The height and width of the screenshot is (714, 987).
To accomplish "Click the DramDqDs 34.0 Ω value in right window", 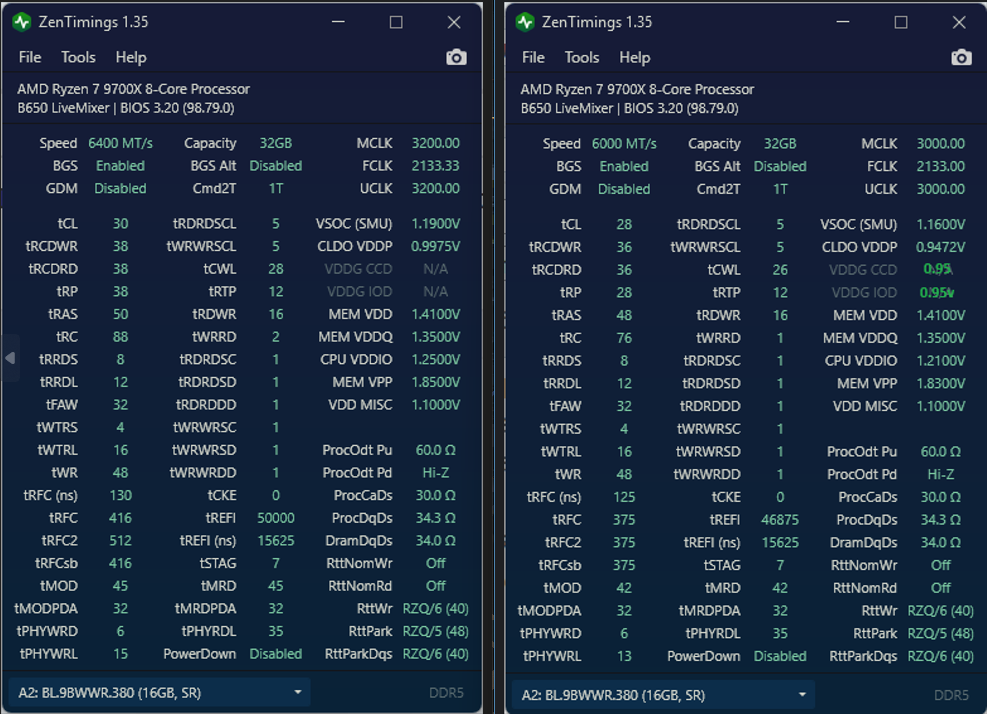I will point(940,542).
